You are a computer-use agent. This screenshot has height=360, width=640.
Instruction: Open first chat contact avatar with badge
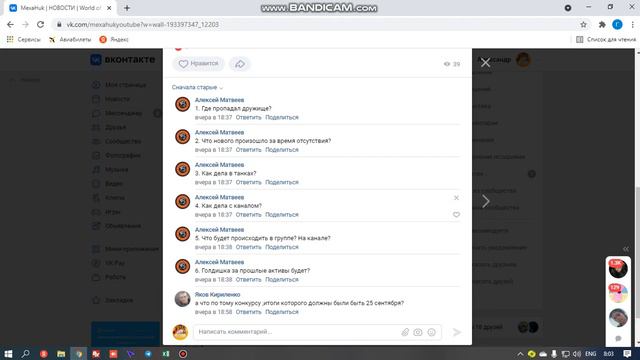[x=618, y=269]
